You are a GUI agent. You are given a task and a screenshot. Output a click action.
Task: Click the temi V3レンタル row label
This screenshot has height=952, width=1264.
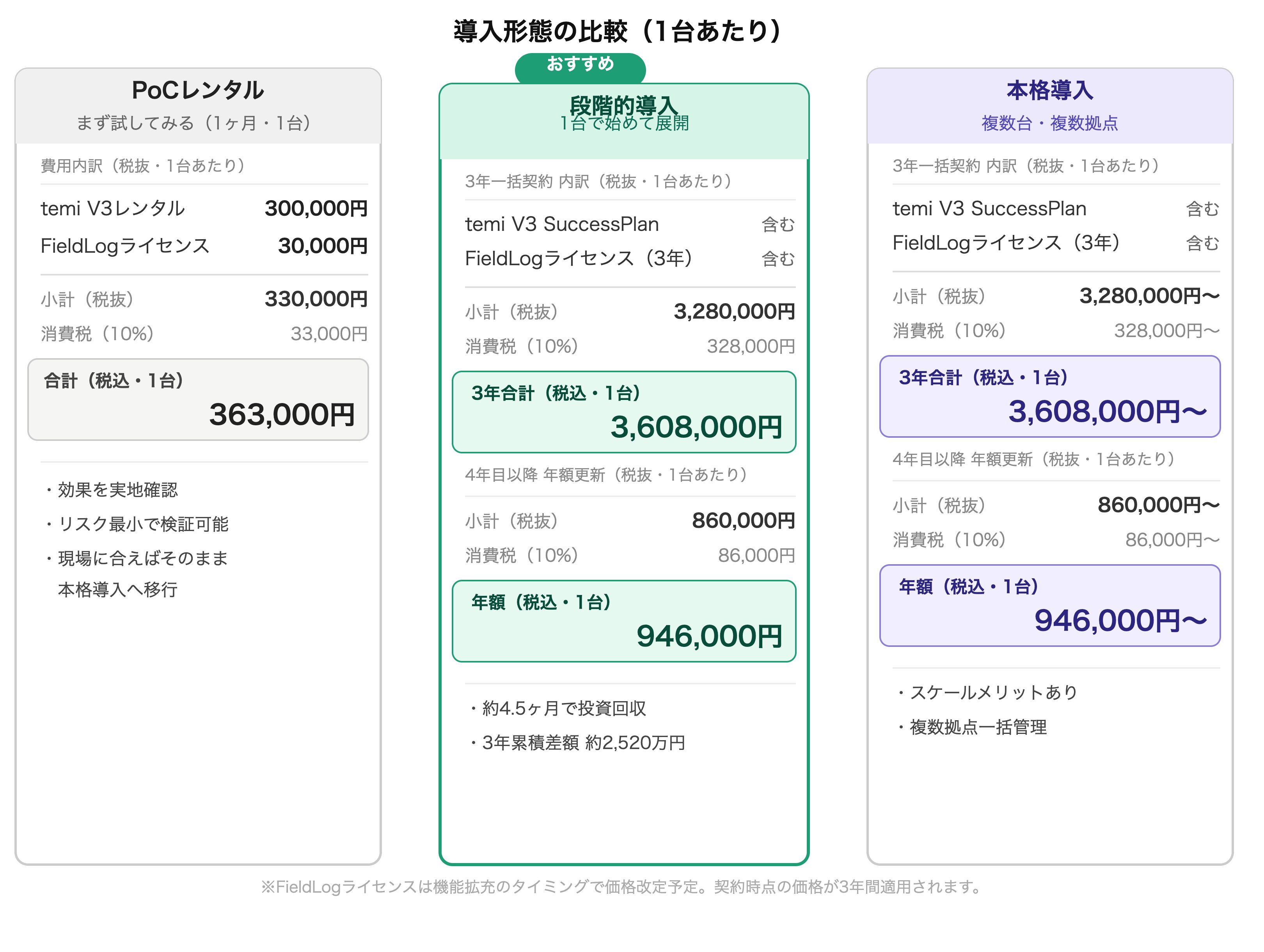coord(113,209)
